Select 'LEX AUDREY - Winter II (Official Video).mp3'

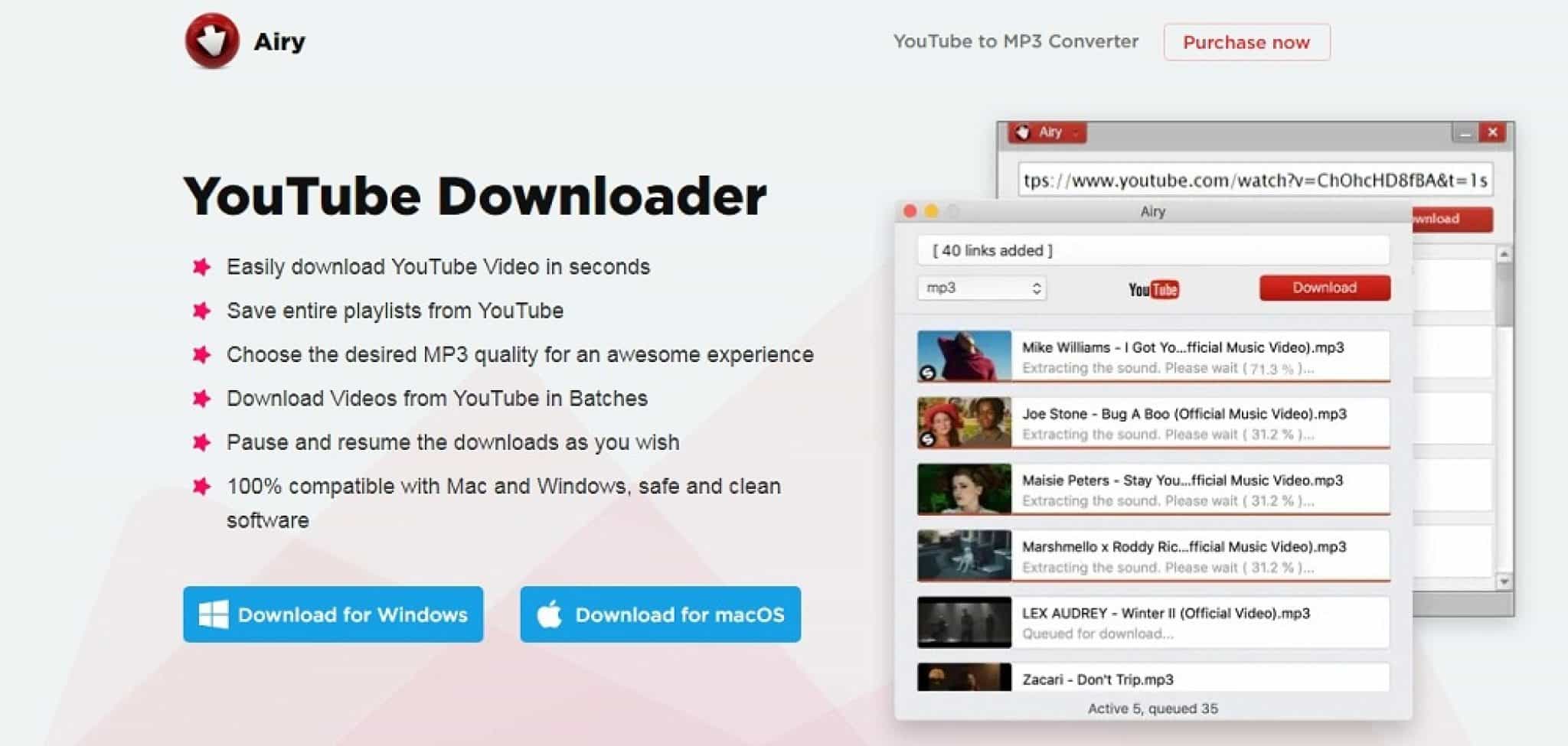click(x=1166, y=614)
